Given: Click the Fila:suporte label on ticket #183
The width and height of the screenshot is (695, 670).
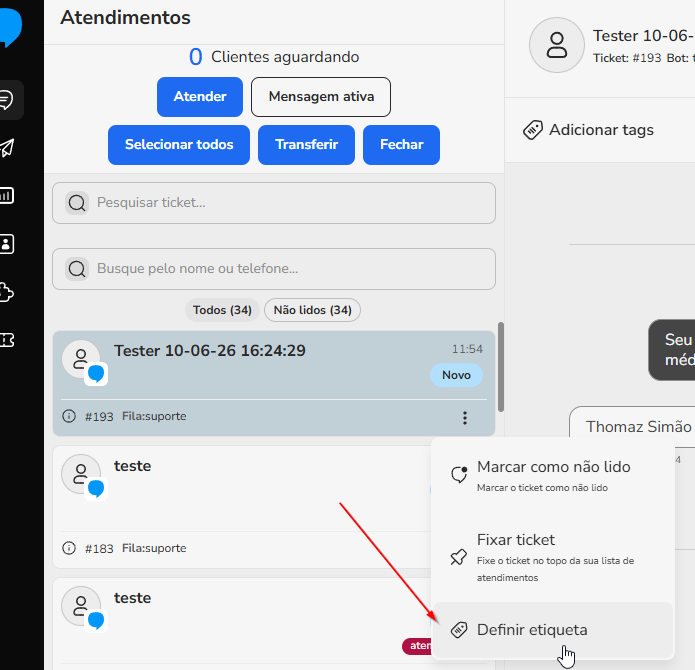Looking at the screenshot, I should 154,548.
